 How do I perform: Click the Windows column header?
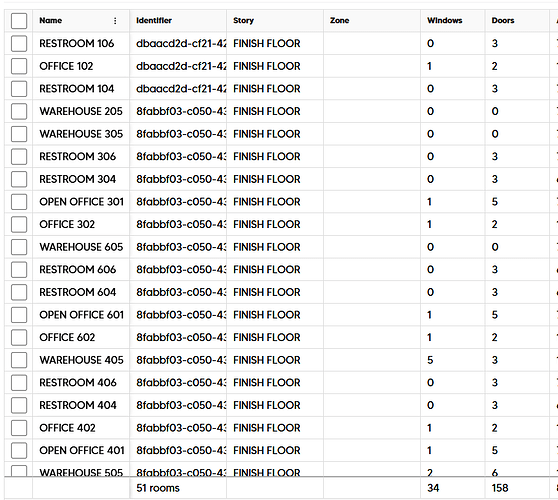[x=444, y=21]
